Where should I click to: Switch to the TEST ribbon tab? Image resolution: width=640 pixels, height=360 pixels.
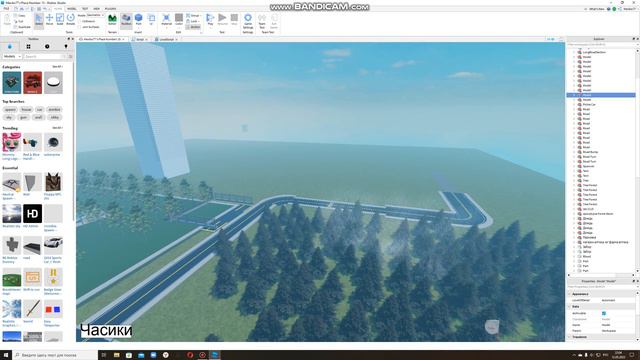click(85, 9)
